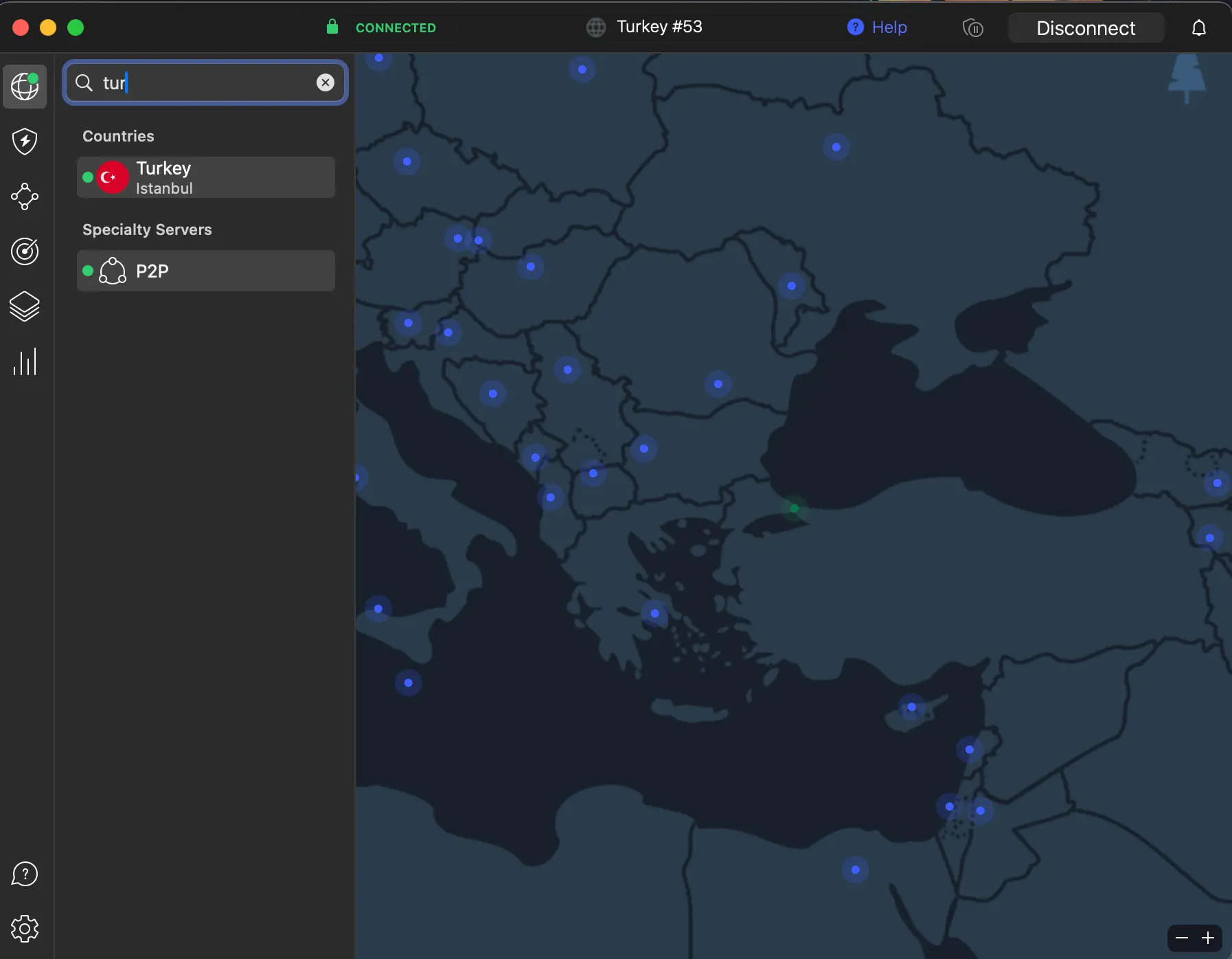Click the Bulgaria server pin on the map
The image size is (1232, 959).
(x=644, y=449)
